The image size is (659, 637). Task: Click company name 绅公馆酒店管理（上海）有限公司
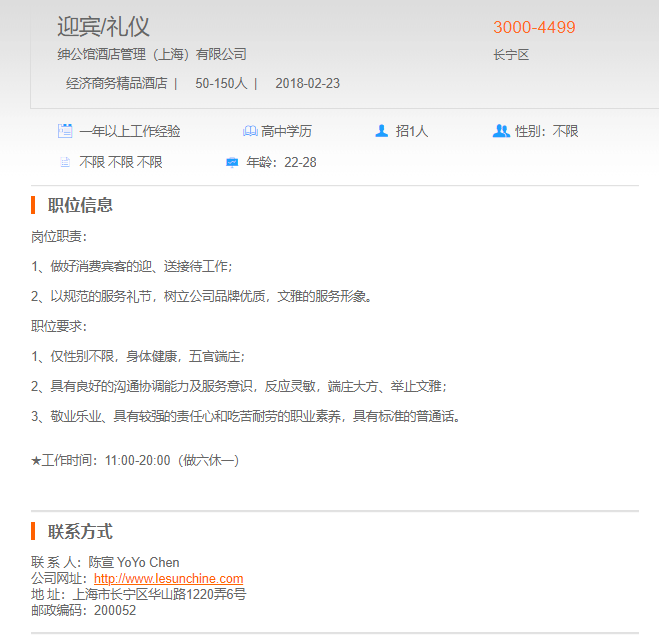(152, 54)
